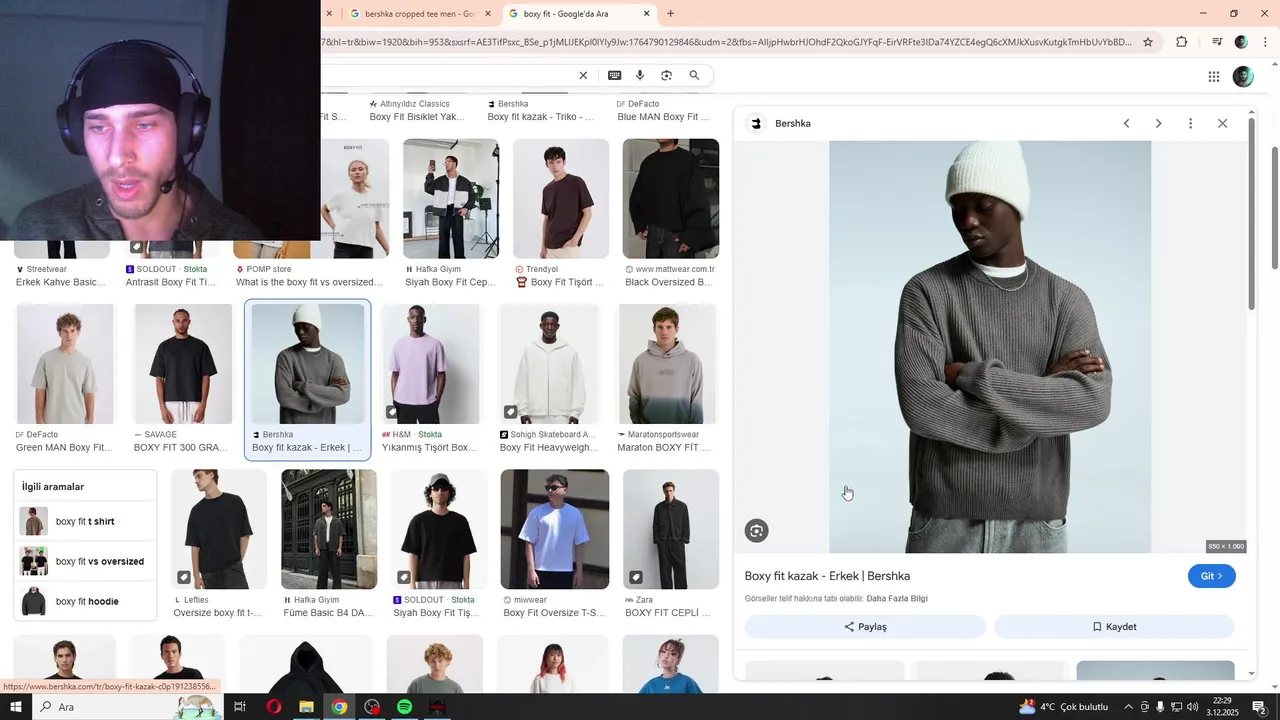The image size is (1280, 720).
Task: Open mattwear Black Oversized sweater thumbnail
Action: click(671, 198)
